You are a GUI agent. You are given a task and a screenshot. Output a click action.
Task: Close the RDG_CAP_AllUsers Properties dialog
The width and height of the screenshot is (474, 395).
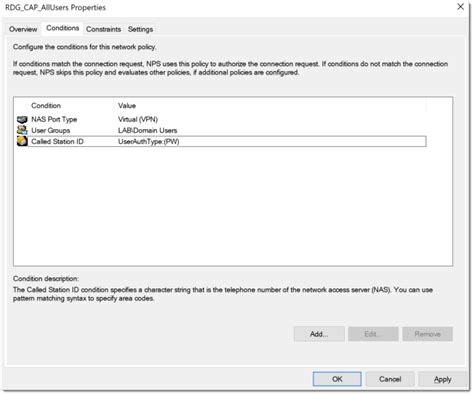click(x=460, y=7)
